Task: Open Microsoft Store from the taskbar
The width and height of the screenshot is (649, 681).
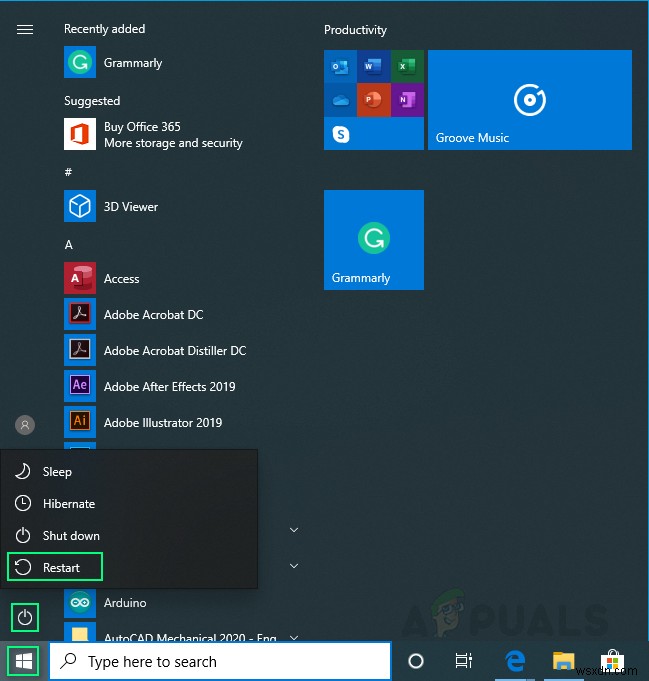Action: pyautogui.click(x=613, y=661)
